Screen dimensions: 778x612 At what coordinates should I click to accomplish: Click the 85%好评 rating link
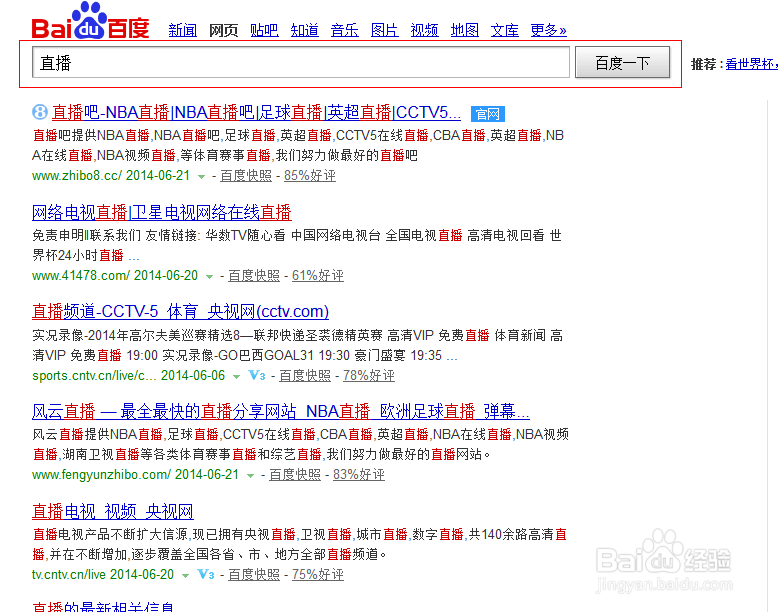click(310, 176)
